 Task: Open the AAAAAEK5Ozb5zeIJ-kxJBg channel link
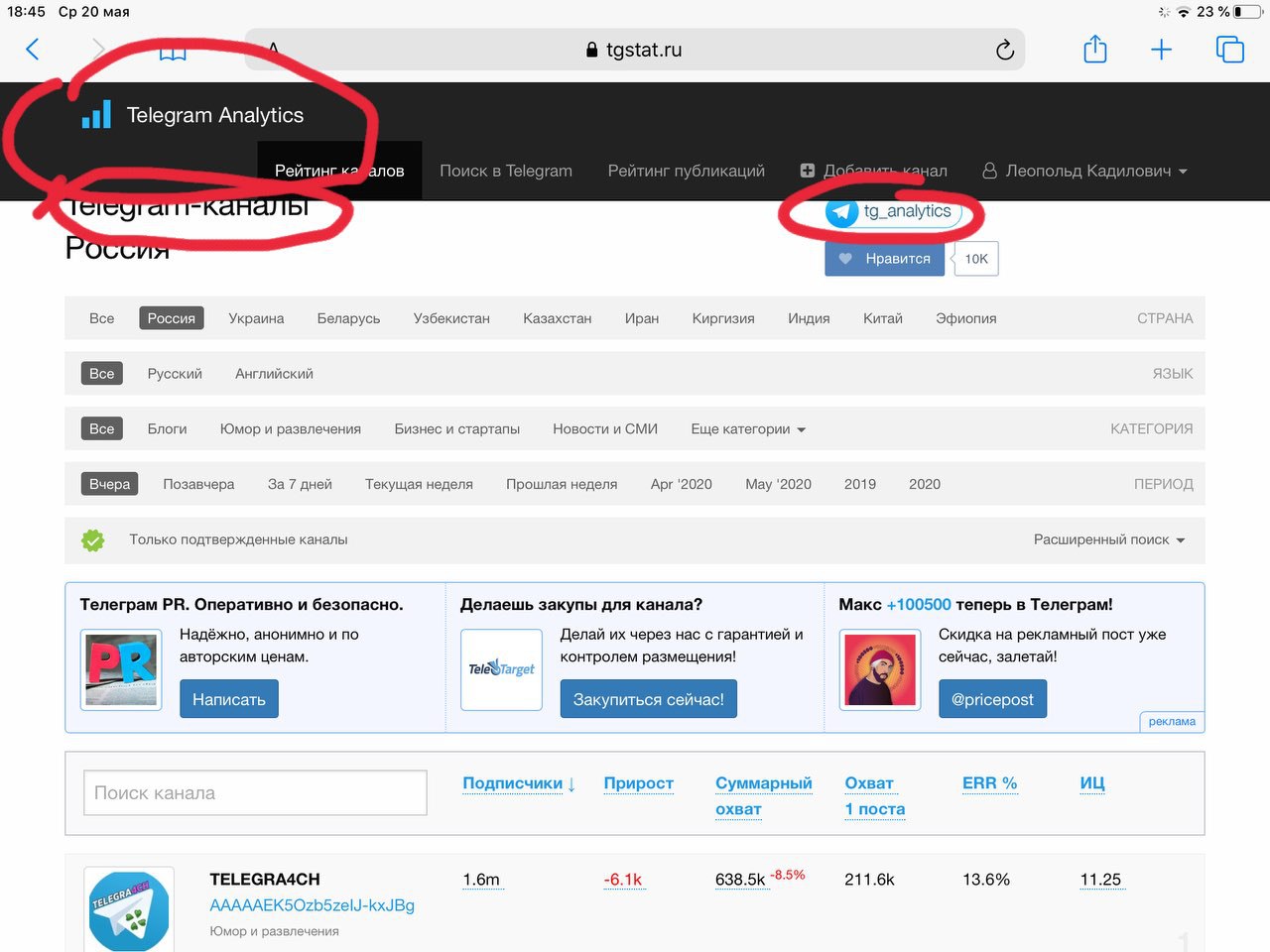click(x=313, y=905)
